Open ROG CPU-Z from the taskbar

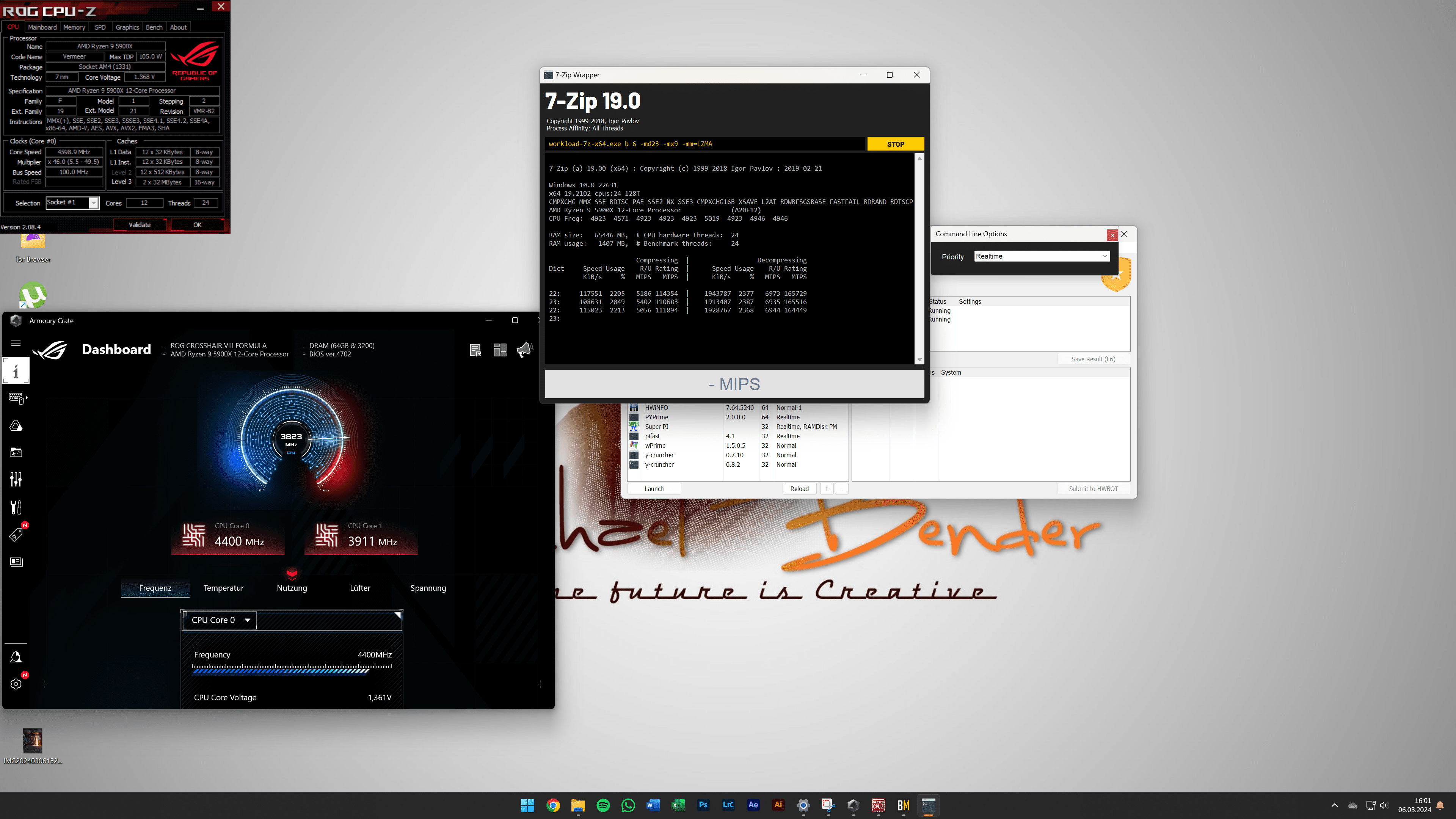pyautogui.click(x=879, y=805)
